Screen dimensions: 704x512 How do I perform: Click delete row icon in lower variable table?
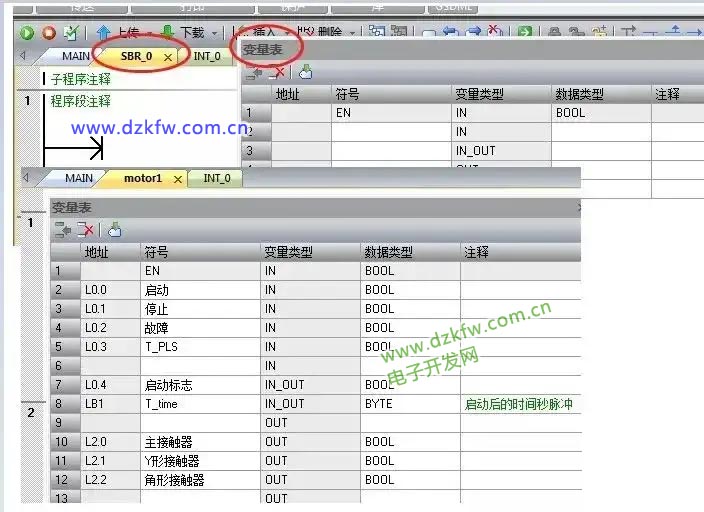[x=86, y=230]
